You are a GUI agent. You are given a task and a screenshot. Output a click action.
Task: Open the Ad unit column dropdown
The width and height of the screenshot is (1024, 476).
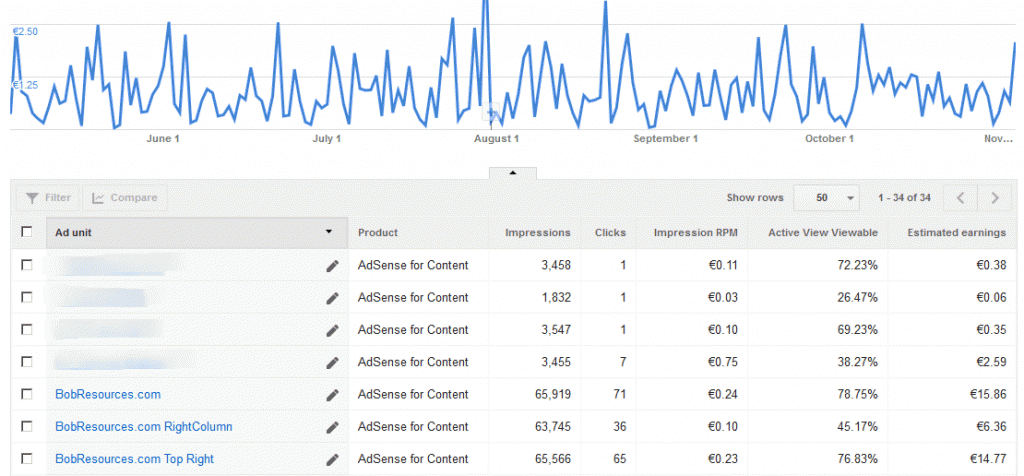tap(328, 231)
